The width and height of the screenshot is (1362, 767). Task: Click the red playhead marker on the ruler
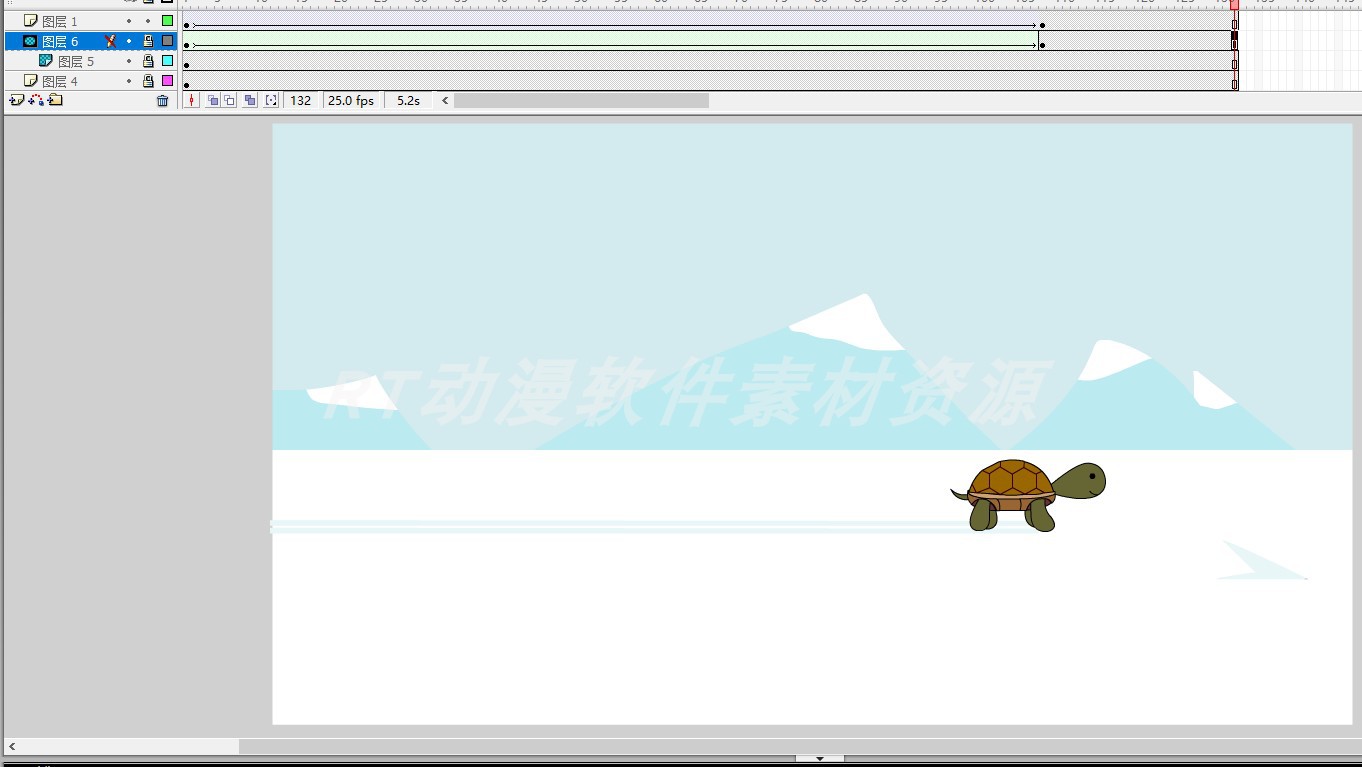point(1235,5)
